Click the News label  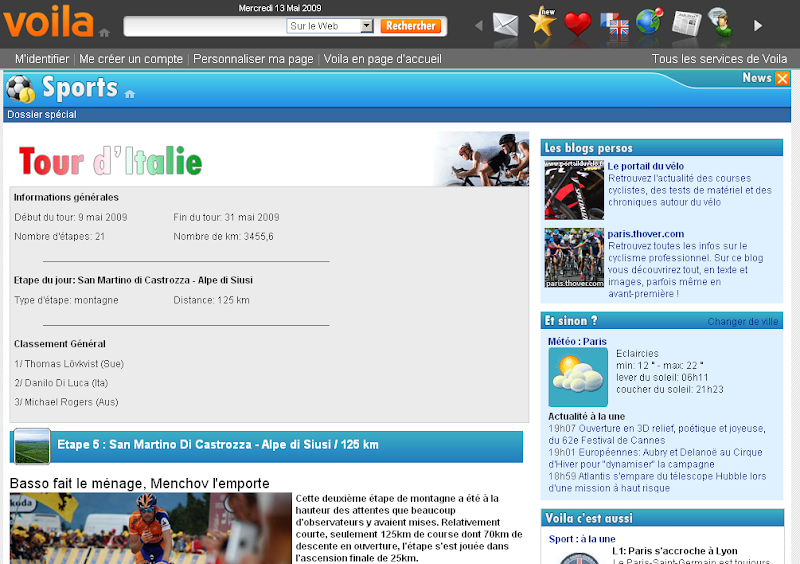click(x=757, y=78)
